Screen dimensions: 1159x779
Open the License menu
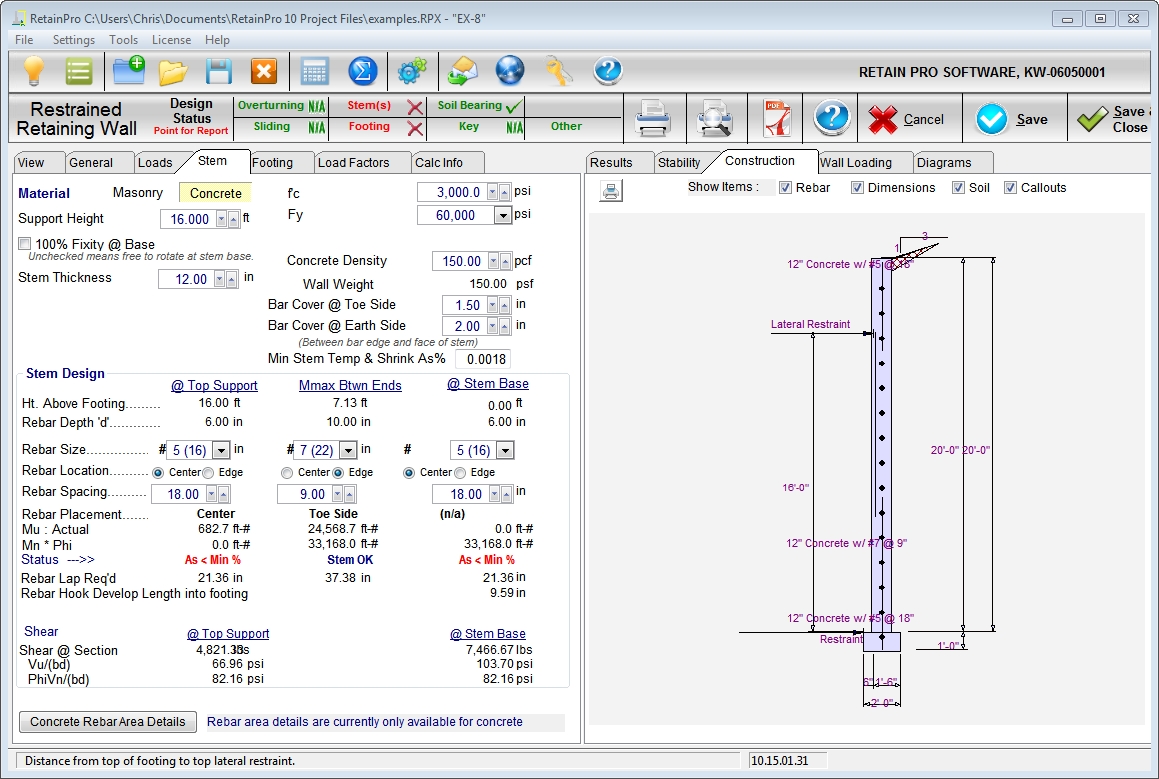point(171,40)
